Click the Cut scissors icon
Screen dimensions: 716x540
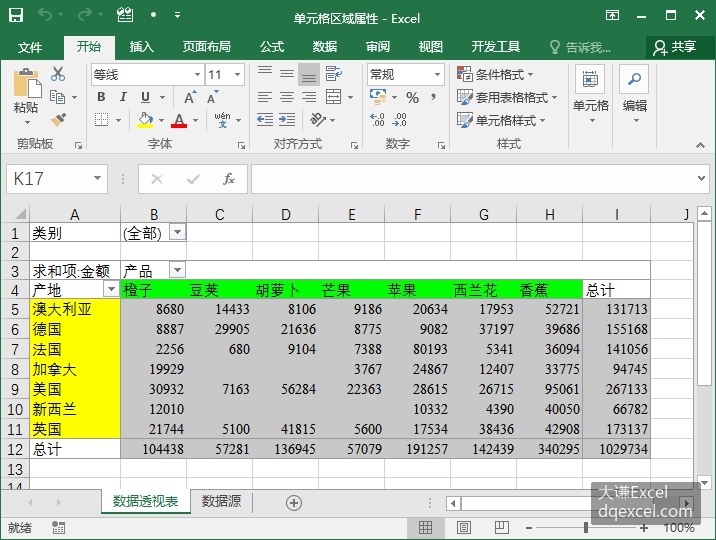click(58, 73)
